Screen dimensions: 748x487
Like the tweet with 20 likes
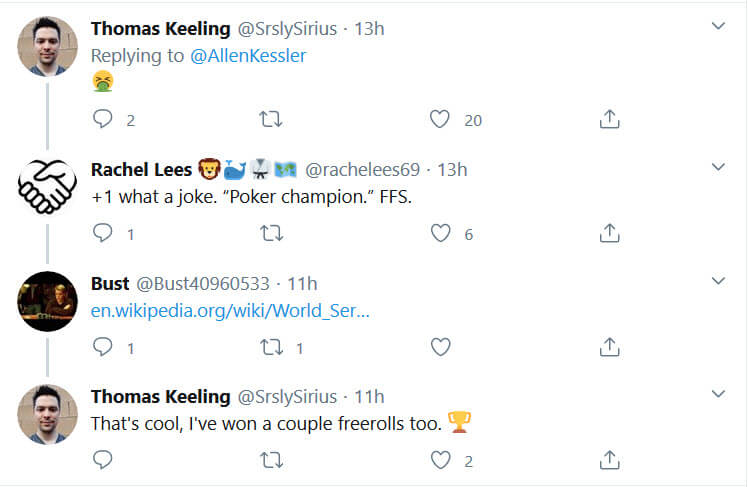pyautogui.click(x=440, y=120)
